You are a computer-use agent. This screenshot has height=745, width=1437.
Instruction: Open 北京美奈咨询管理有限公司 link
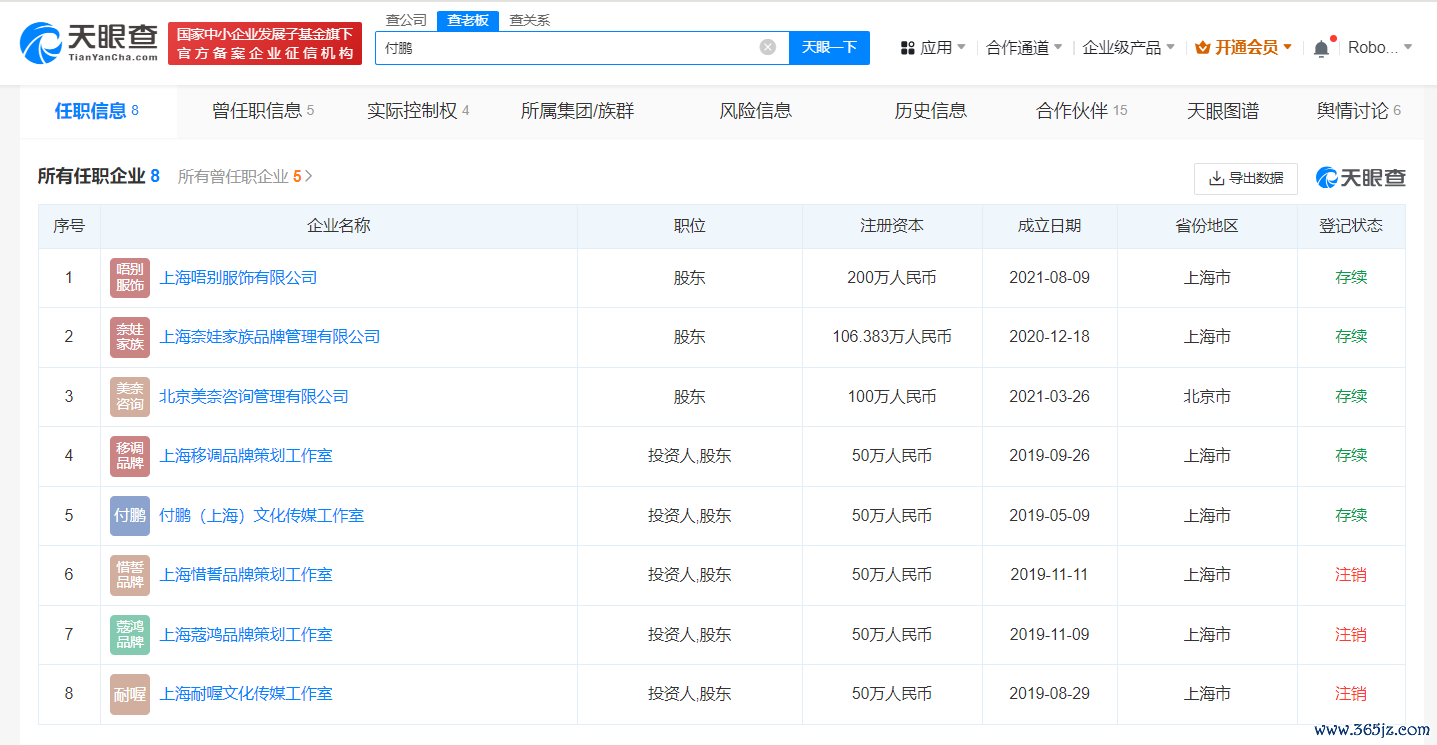[x=254, y=396]
